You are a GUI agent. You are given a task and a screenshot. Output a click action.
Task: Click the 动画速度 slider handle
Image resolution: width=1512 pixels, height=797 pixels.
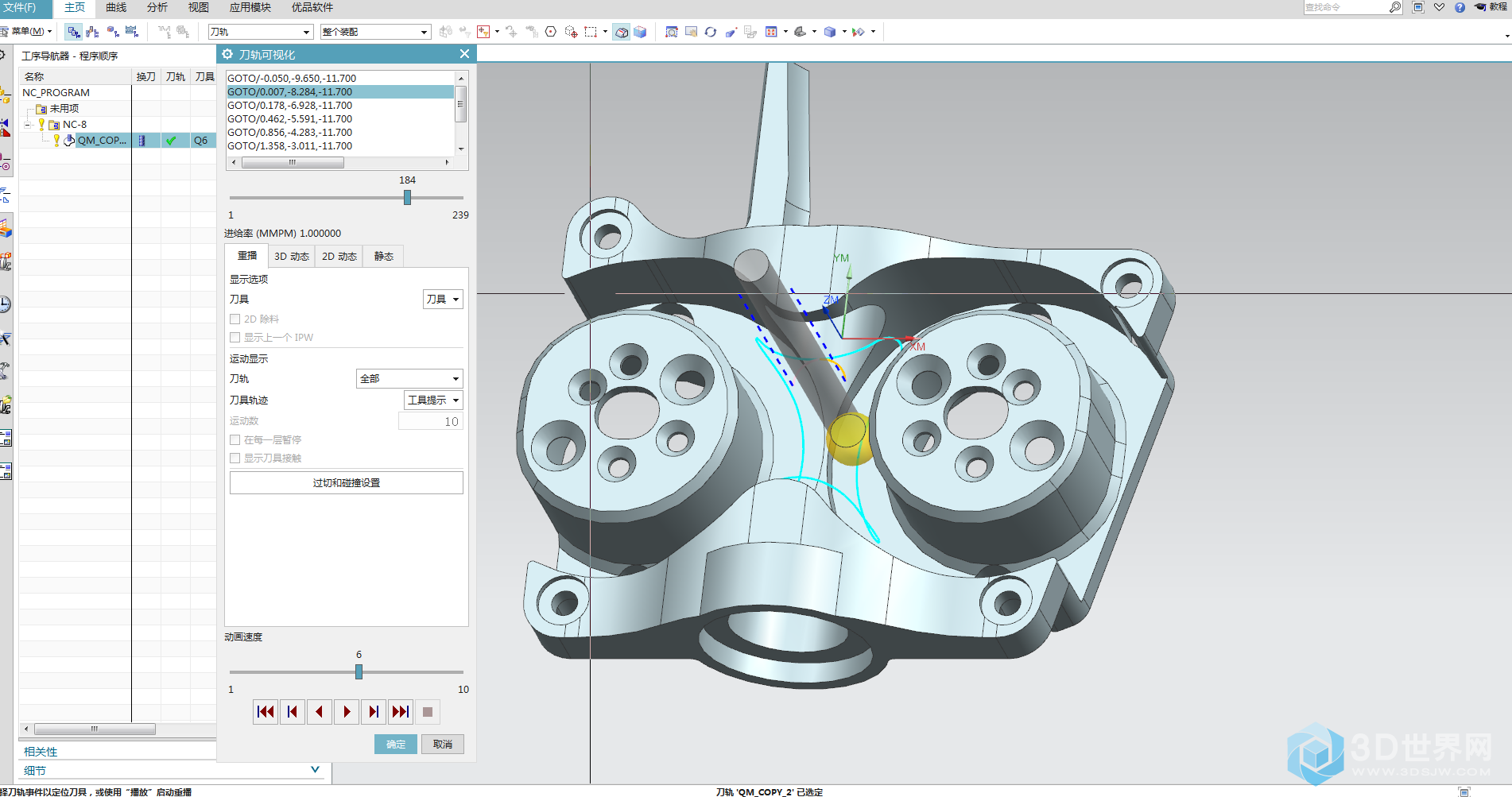tap(359, 672)
